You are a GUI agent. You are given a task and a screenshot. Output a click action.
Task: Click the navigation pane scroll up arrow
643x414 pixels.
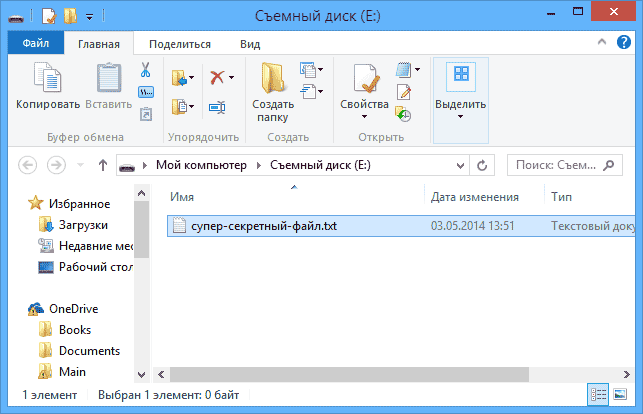141,193
